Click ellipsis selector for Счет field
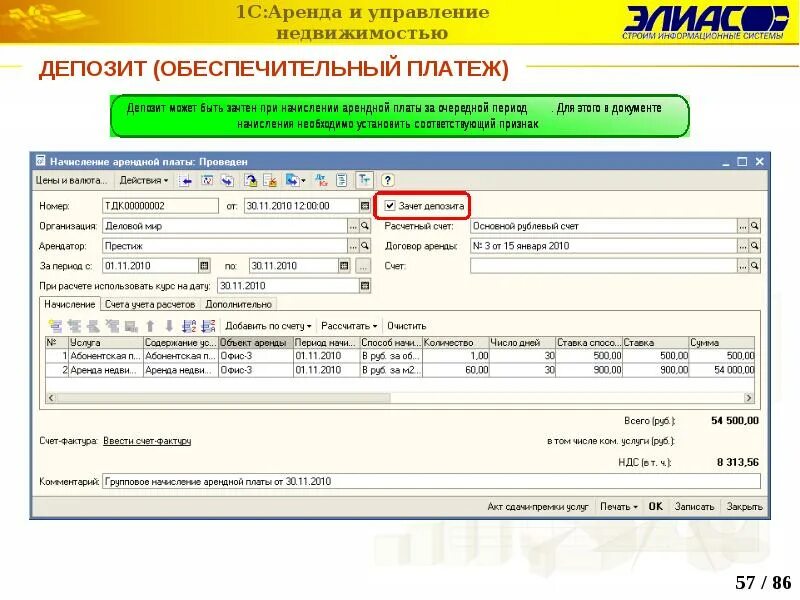The height and width of the screenshot is (600, 800). coord(743,266)
